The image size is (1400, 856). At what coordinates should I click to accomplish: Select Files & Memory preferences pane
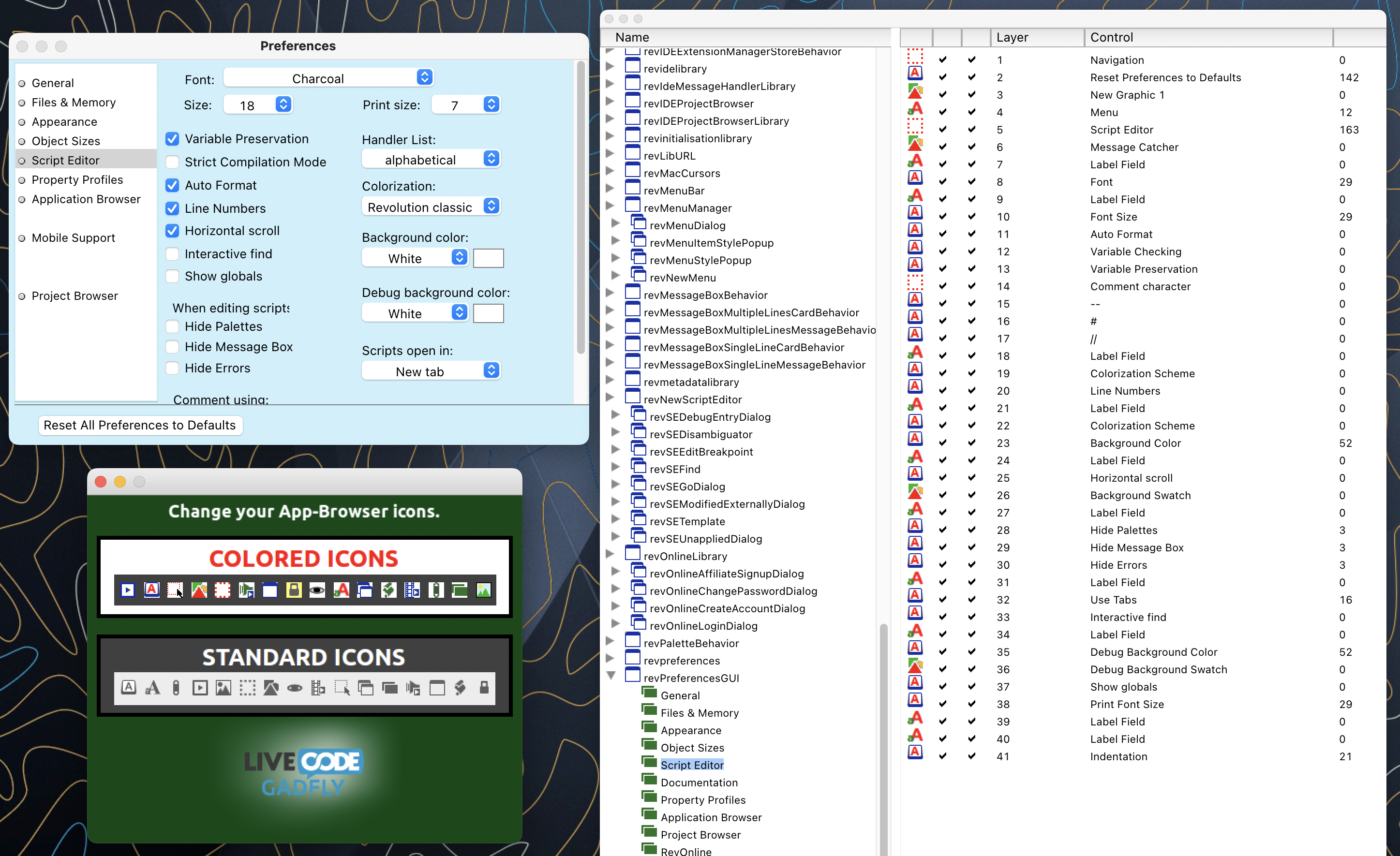point(74,102)
